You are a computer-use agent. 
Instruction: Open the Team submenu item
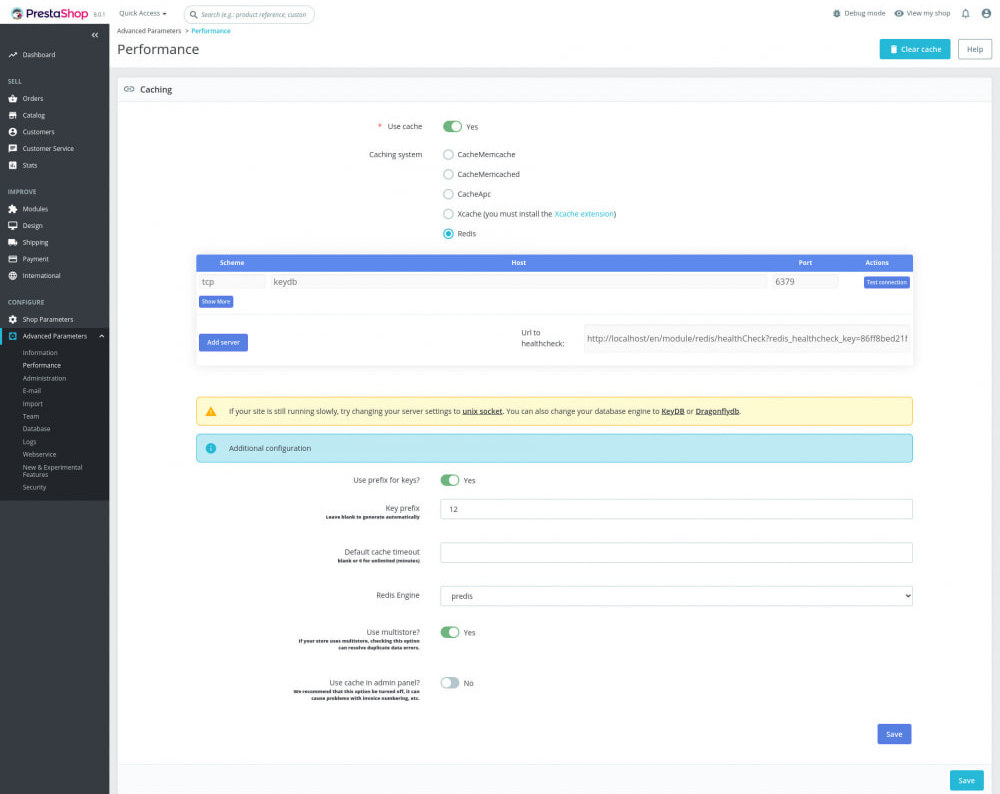pyautogui.click(x=31, y=416)
